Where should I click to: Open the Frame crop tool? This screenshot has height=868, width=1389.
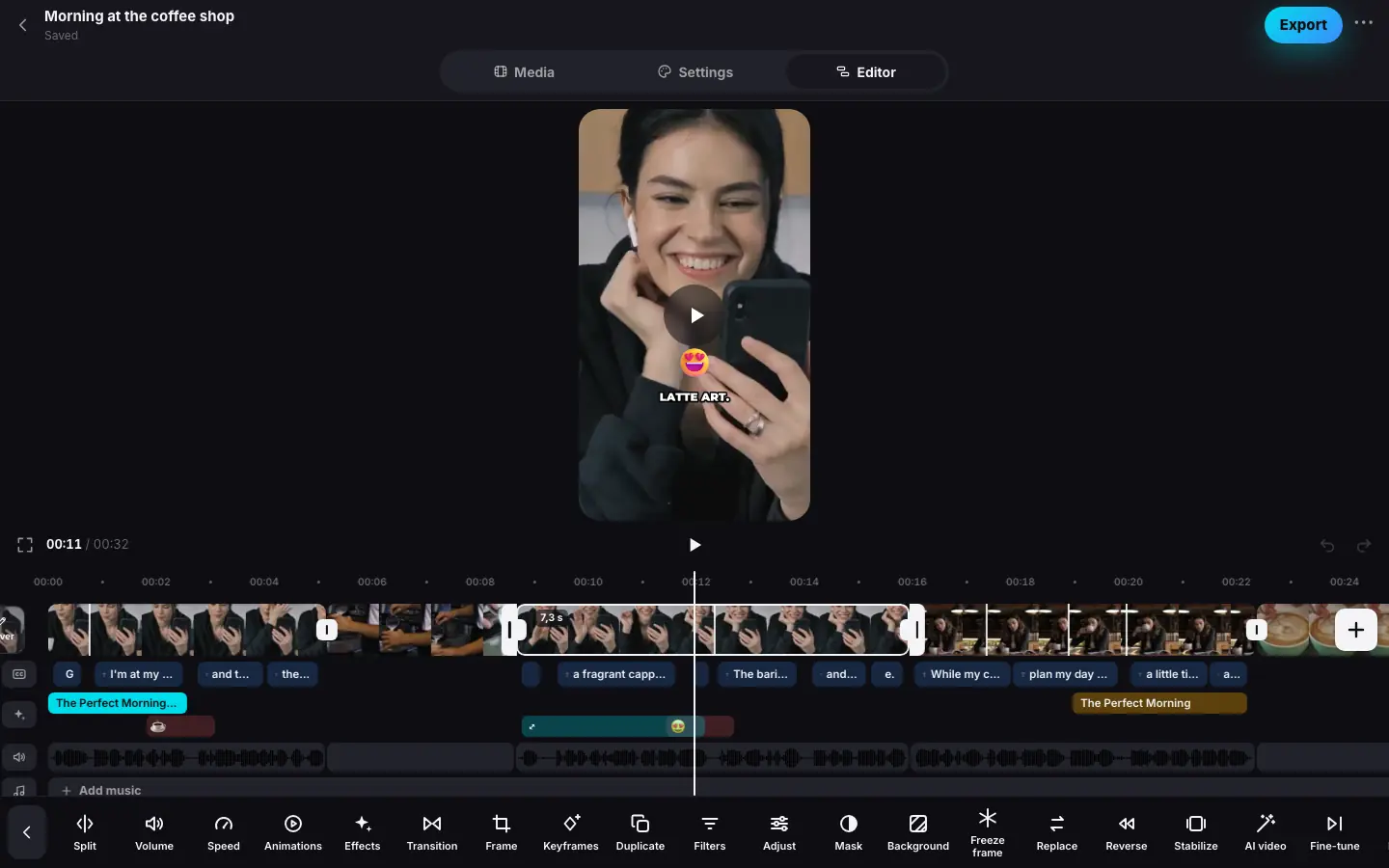(x=502, y=832)
